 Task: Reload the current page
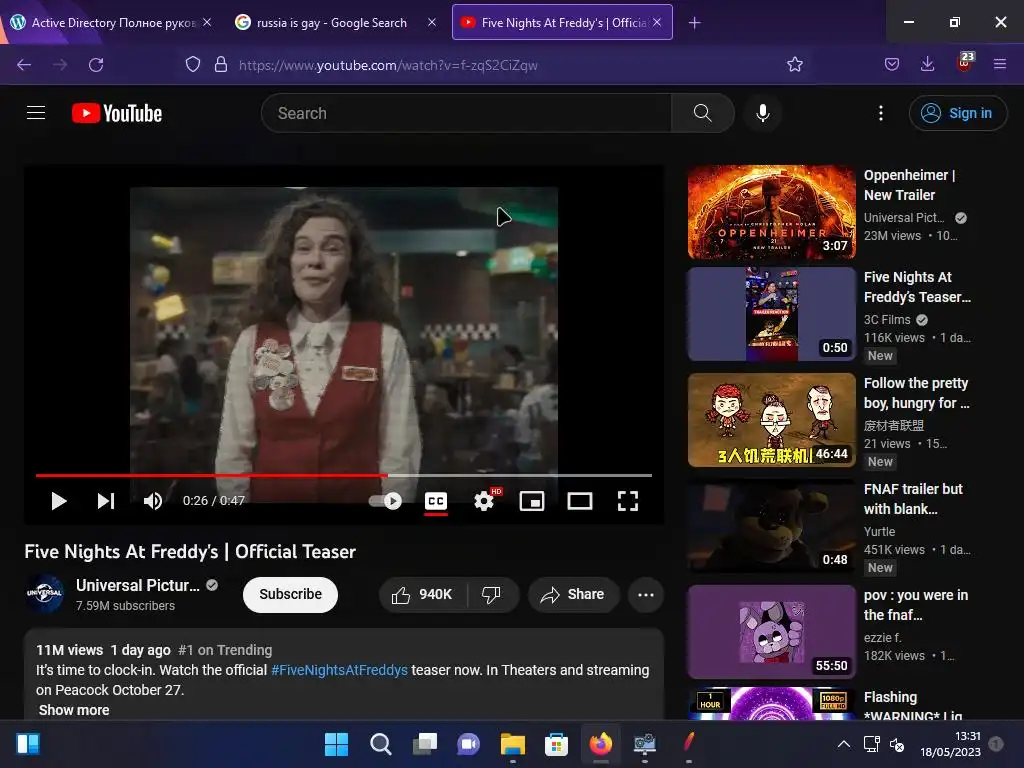coord(96,65)
